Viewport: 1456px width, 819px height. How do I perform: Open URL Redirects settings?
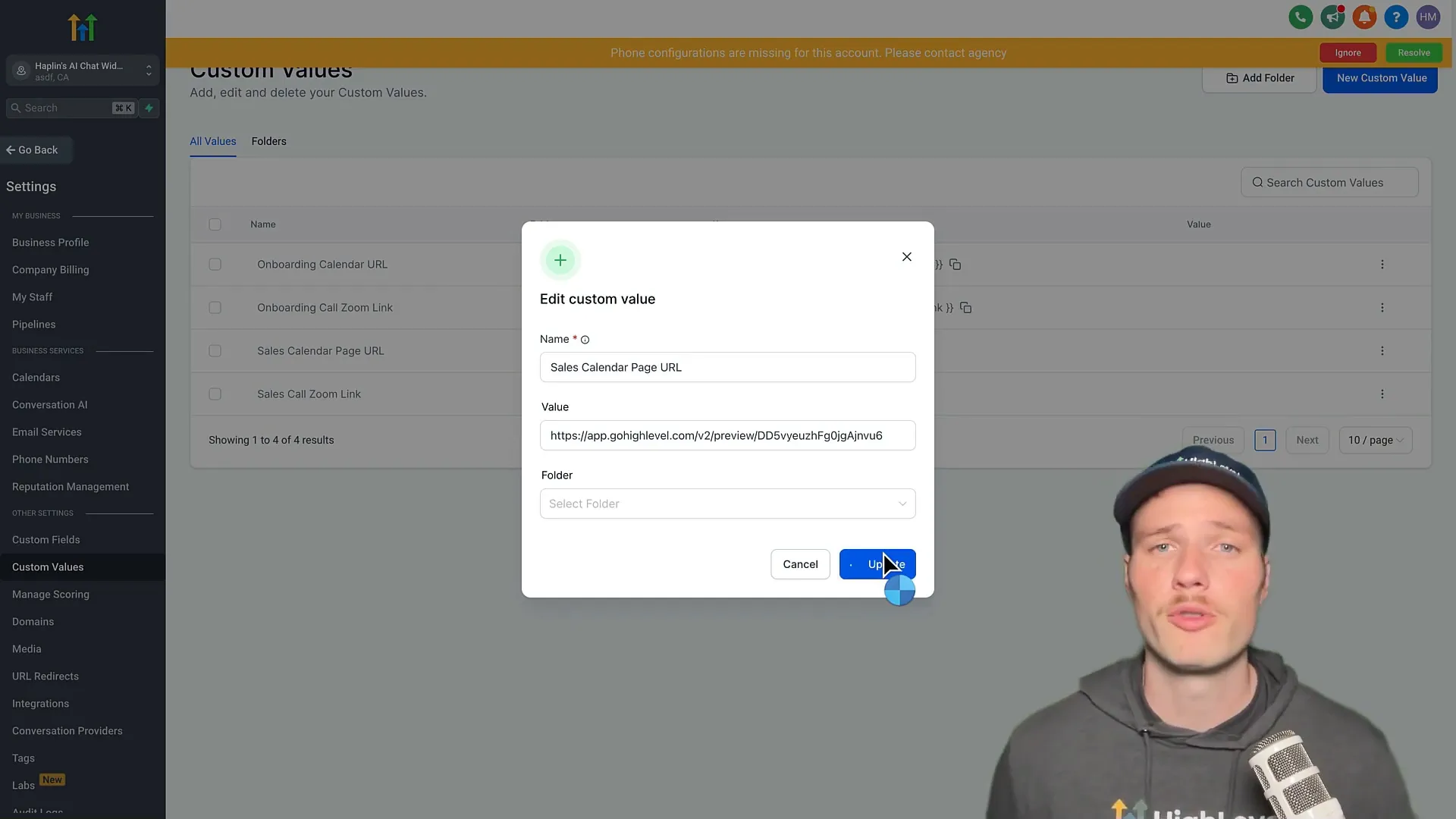[x=45, y=676]
